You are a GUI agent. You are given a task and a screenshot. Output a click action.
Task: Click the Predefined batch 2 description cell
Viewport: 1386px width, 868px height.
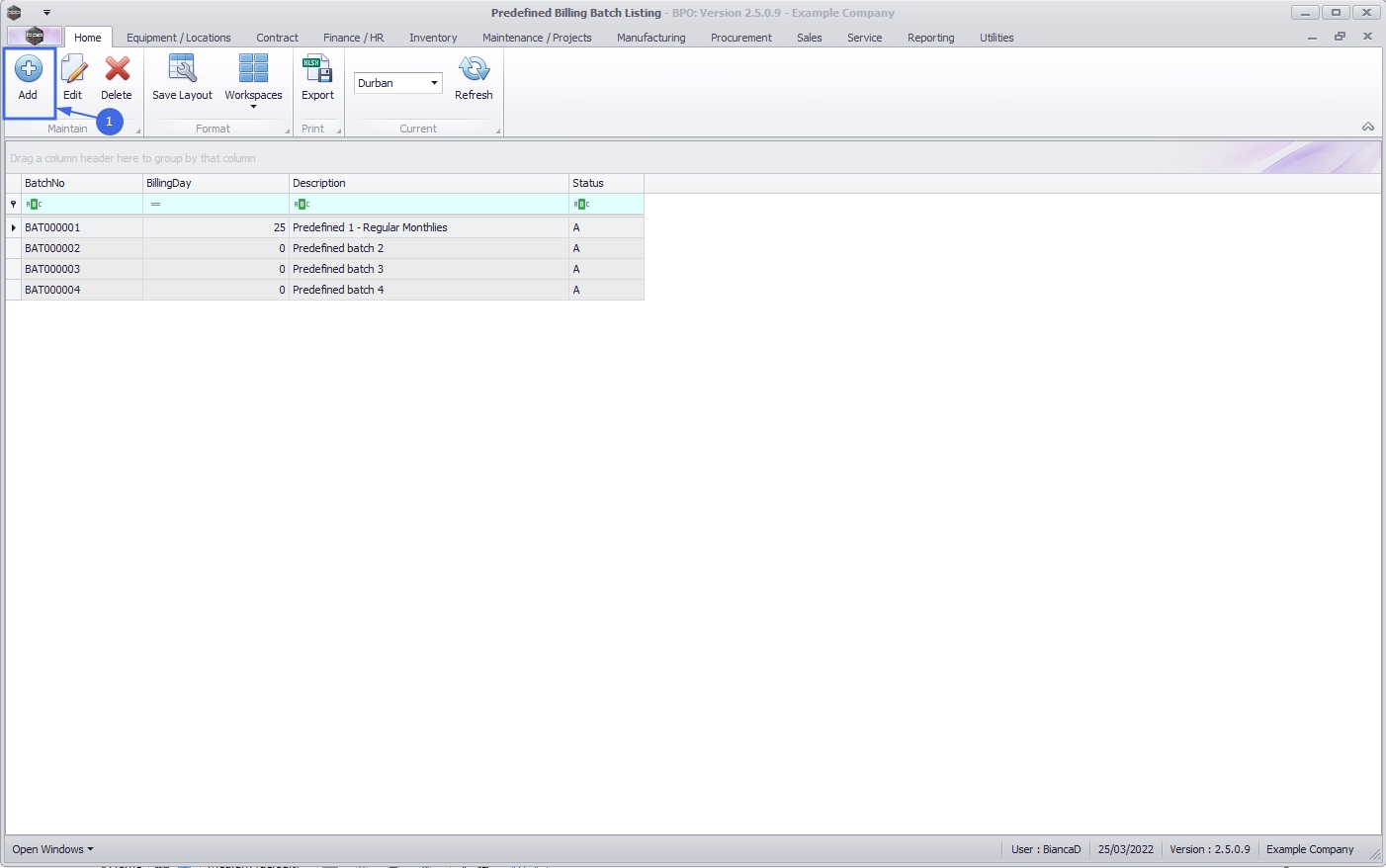(429, 248)
